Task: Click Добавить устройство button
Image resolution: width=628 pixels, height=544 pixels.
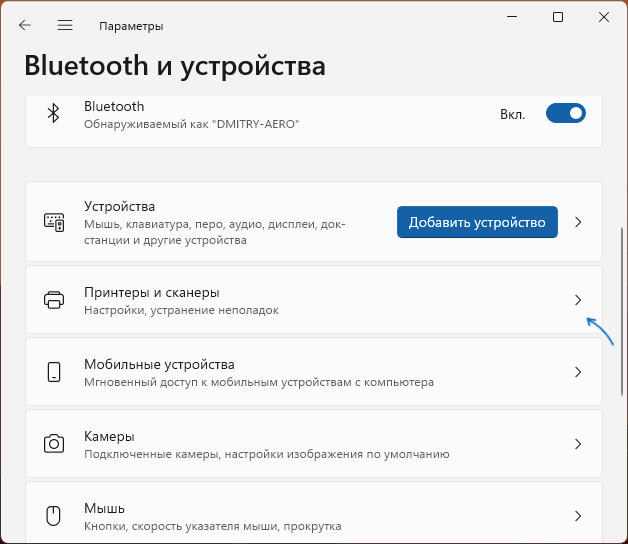Action: click(477, 222)
